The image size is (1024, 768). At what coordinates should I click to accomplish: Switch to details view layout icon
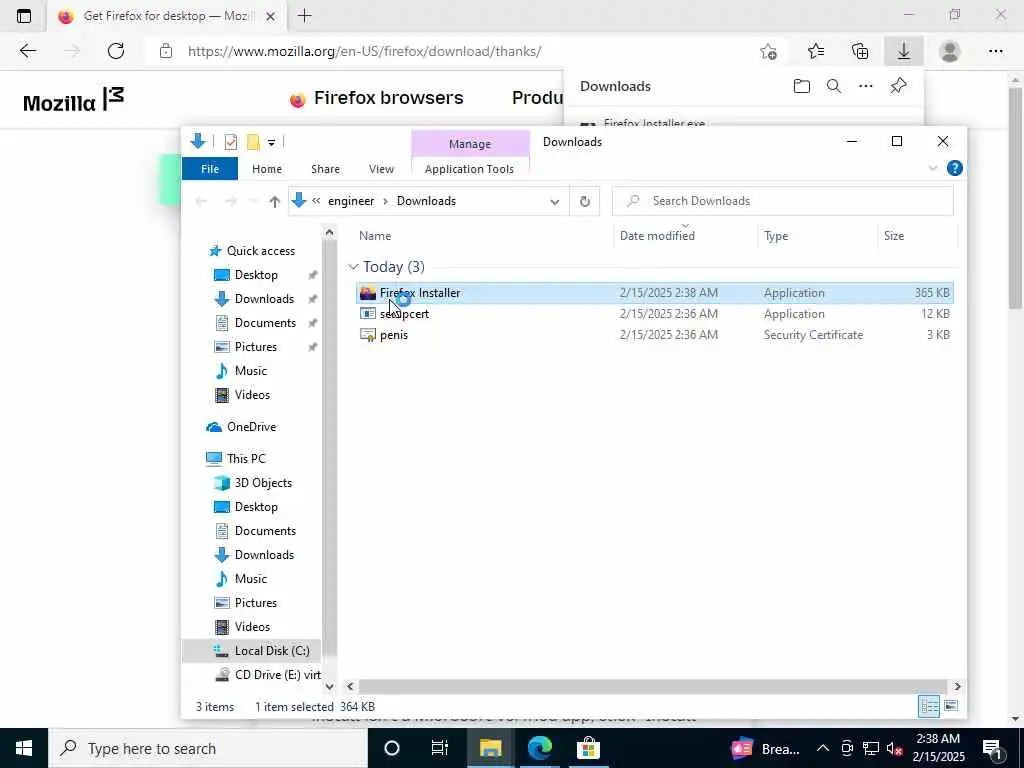point(929,706)
